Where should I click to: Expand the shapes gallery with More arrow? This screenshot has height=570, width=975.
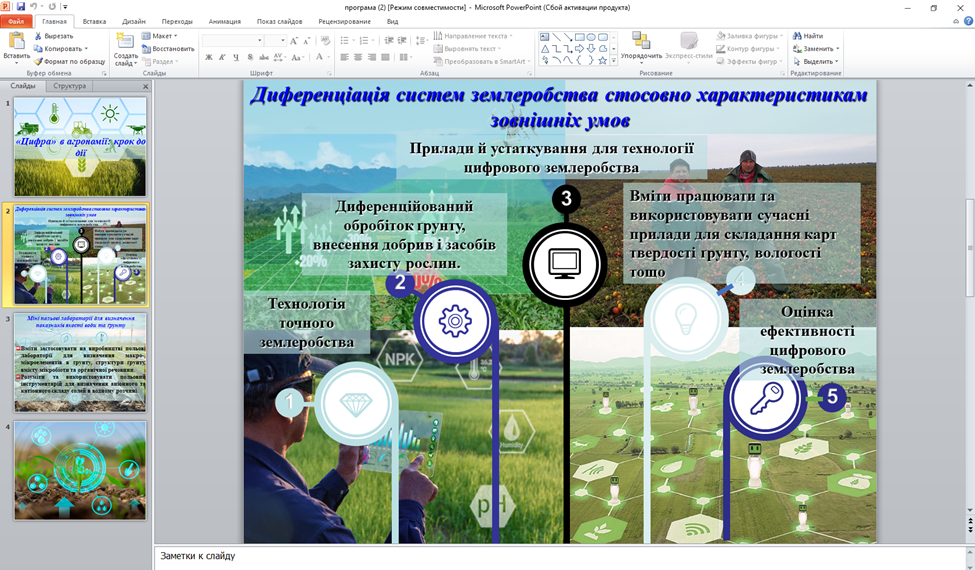pyautogui.click(x=614, y=60)
